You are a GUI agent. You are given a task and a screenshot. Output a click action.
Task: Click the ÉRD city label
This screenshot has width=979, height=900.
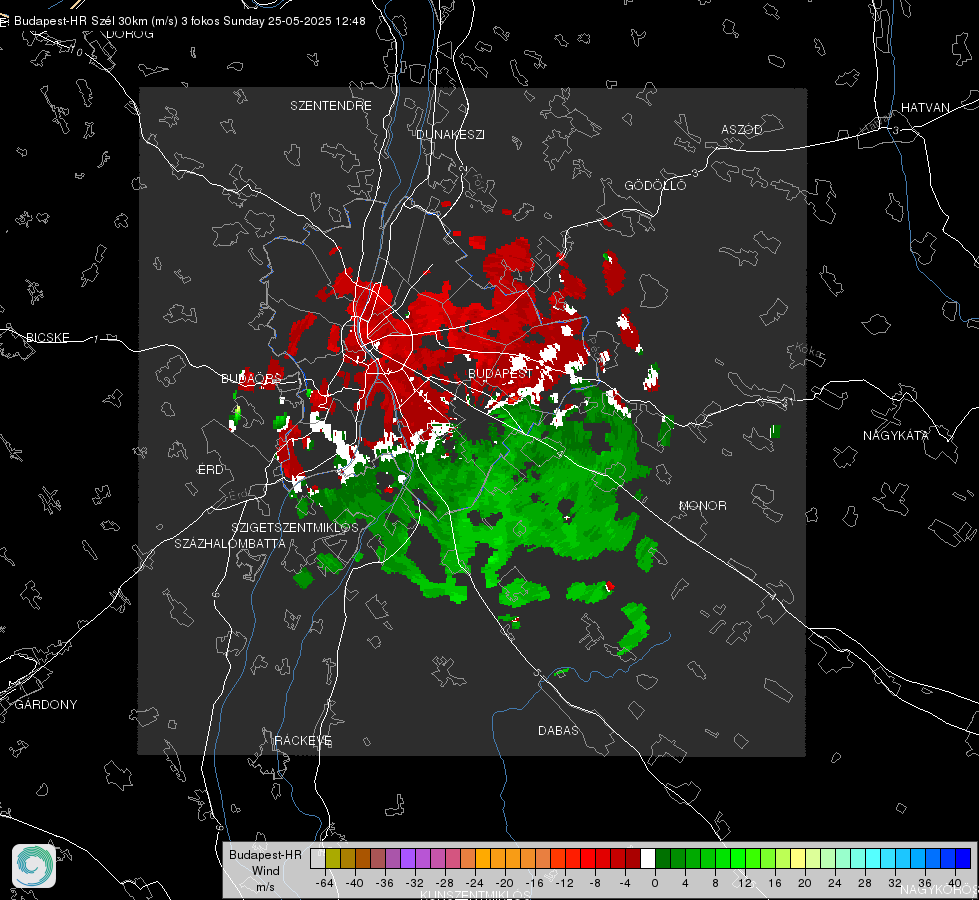[x=210, y=470]
